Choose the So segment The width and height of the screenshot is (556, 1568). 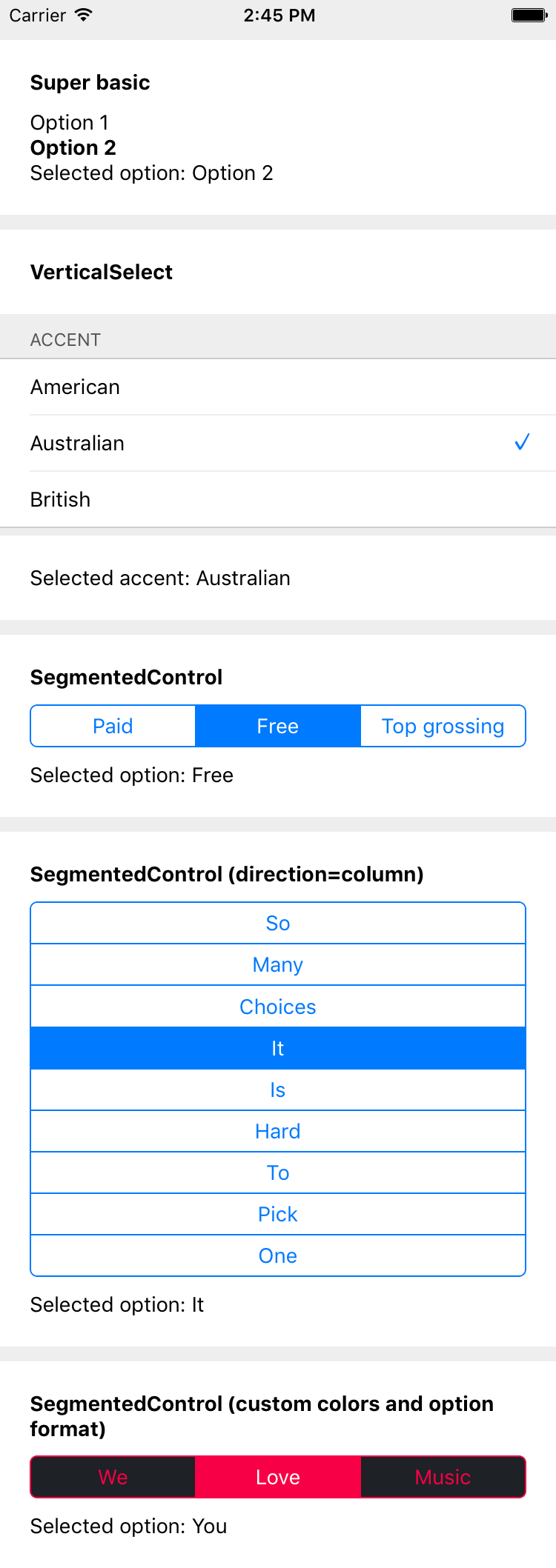coord(278,923)
